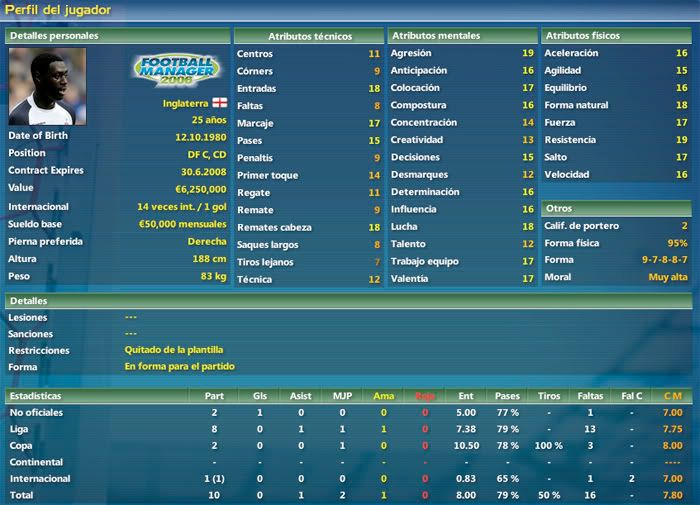
Task: Click the 'Remates cabeza' attribute label
Action: tap(274, 228)
